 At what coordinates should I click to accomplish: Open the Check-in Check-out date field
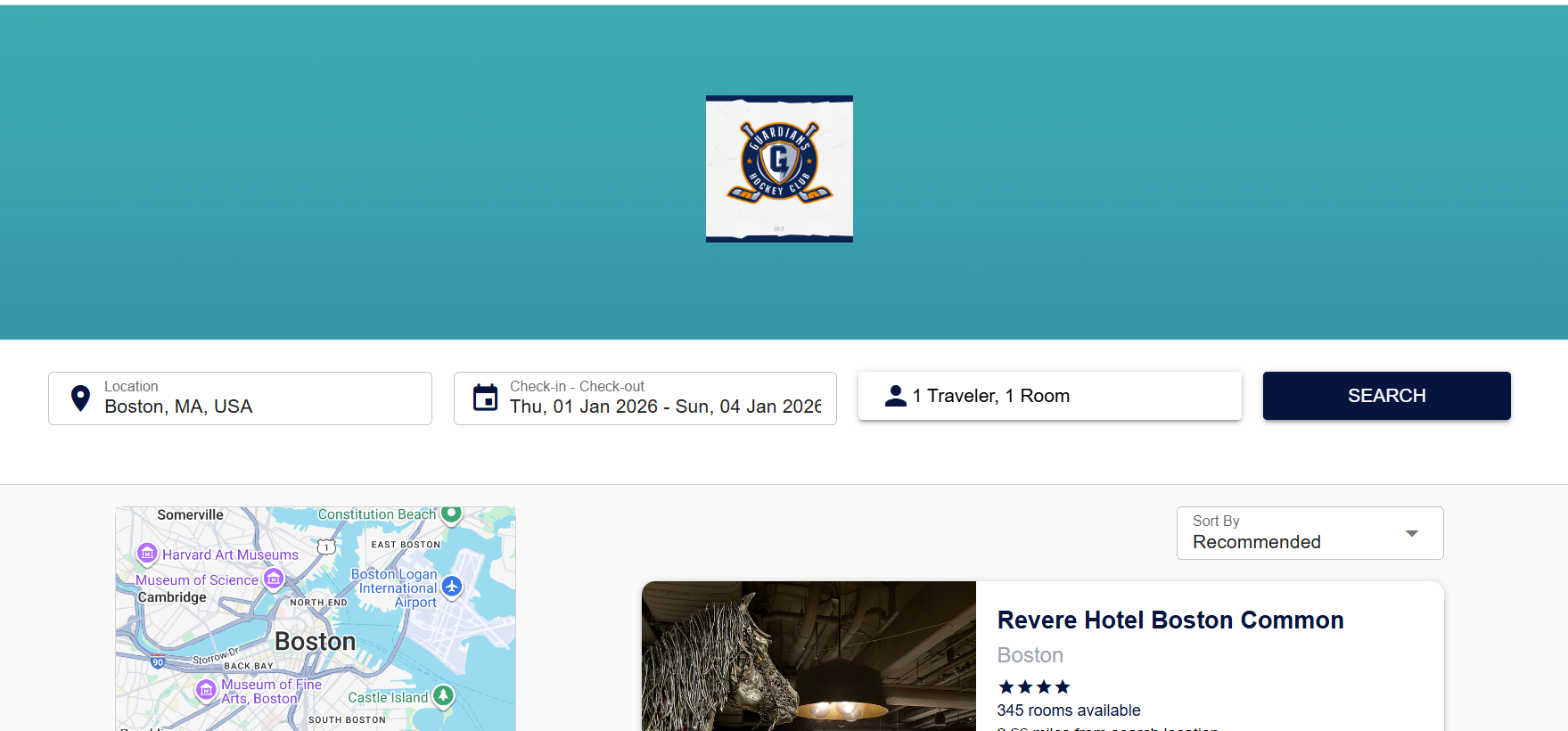(645, 398)
